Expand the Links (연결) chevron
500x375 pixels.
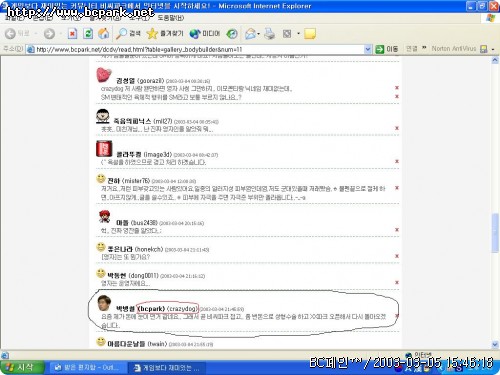(x=424, y=48)
